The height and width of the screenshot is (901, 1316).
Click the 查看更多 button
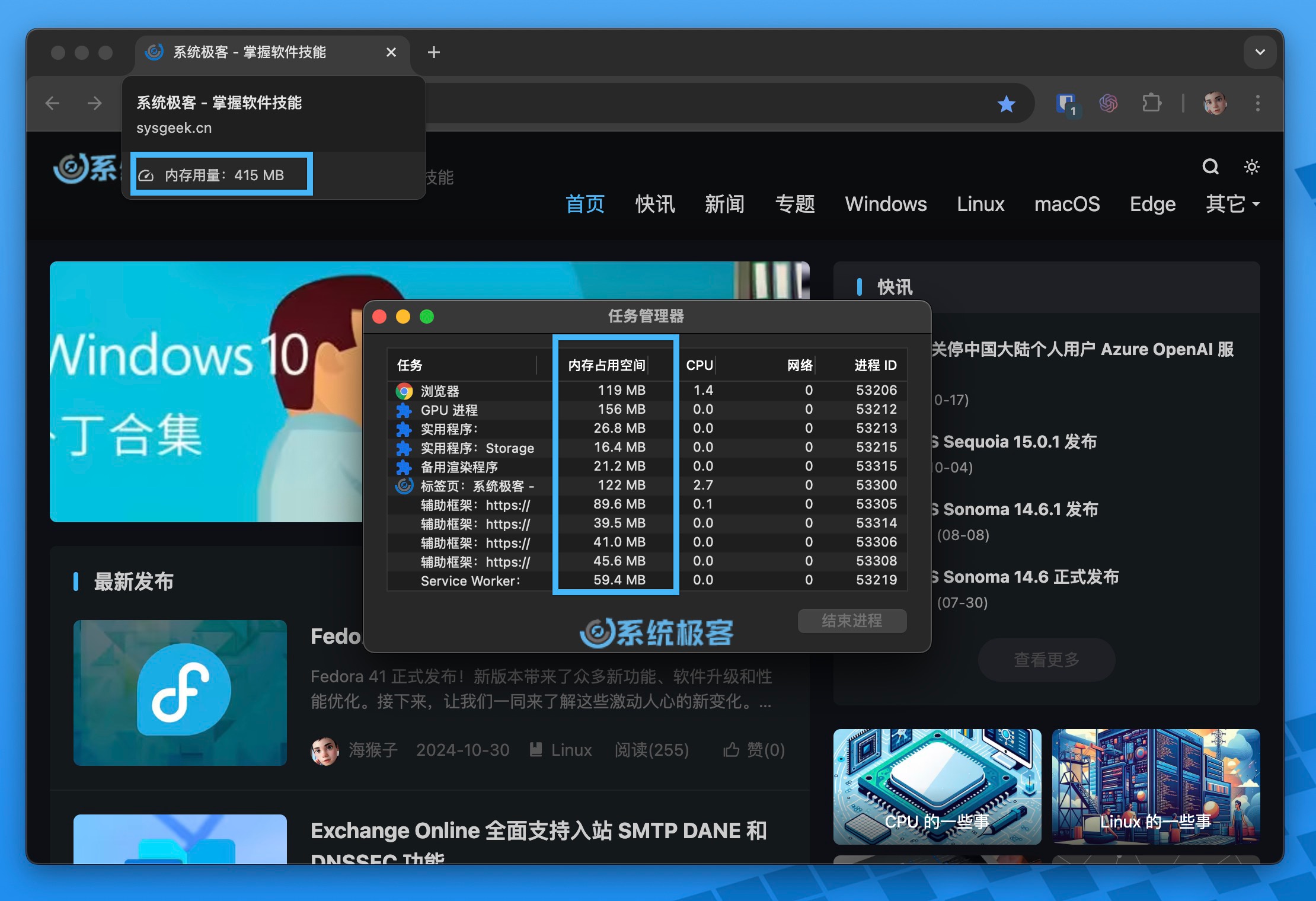click(1046, 659)
